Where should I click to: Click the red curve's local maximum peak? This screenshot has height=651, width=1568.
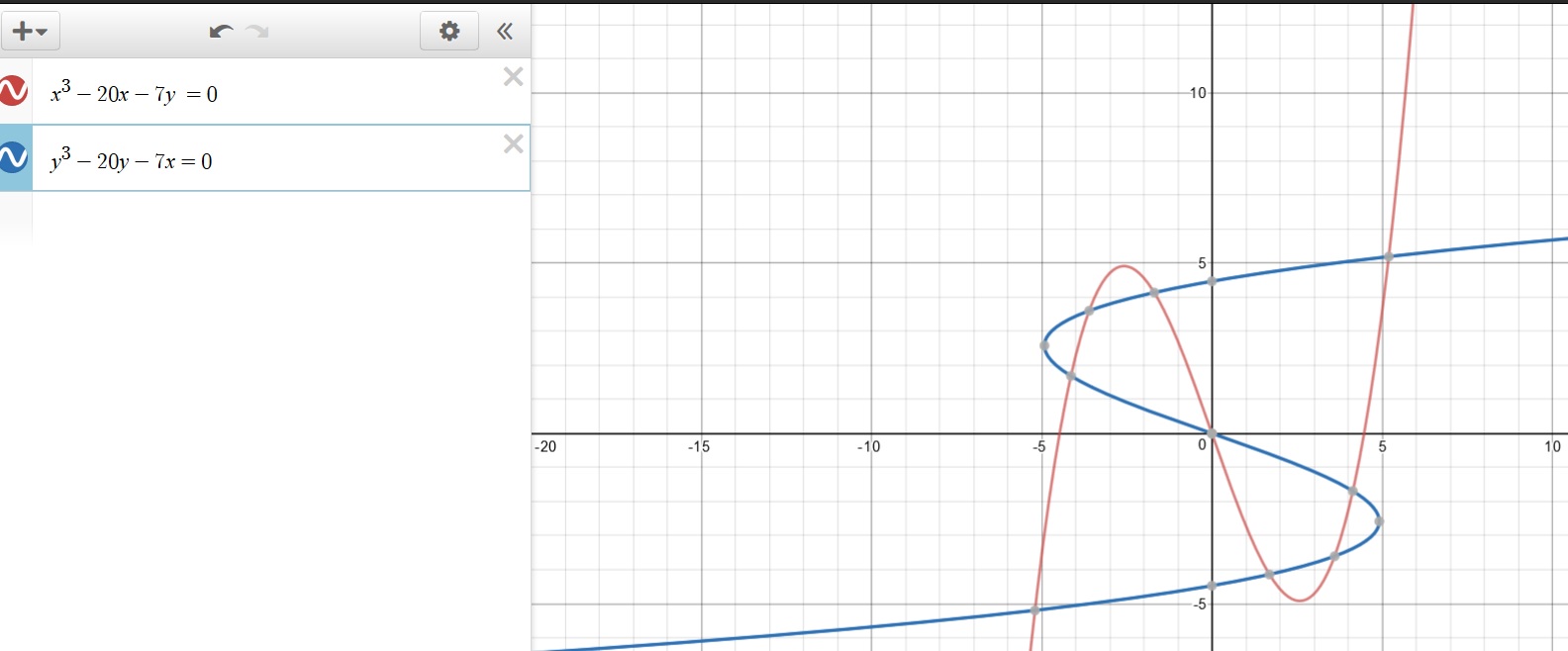pyautogui.click(x=1124, y=266)
